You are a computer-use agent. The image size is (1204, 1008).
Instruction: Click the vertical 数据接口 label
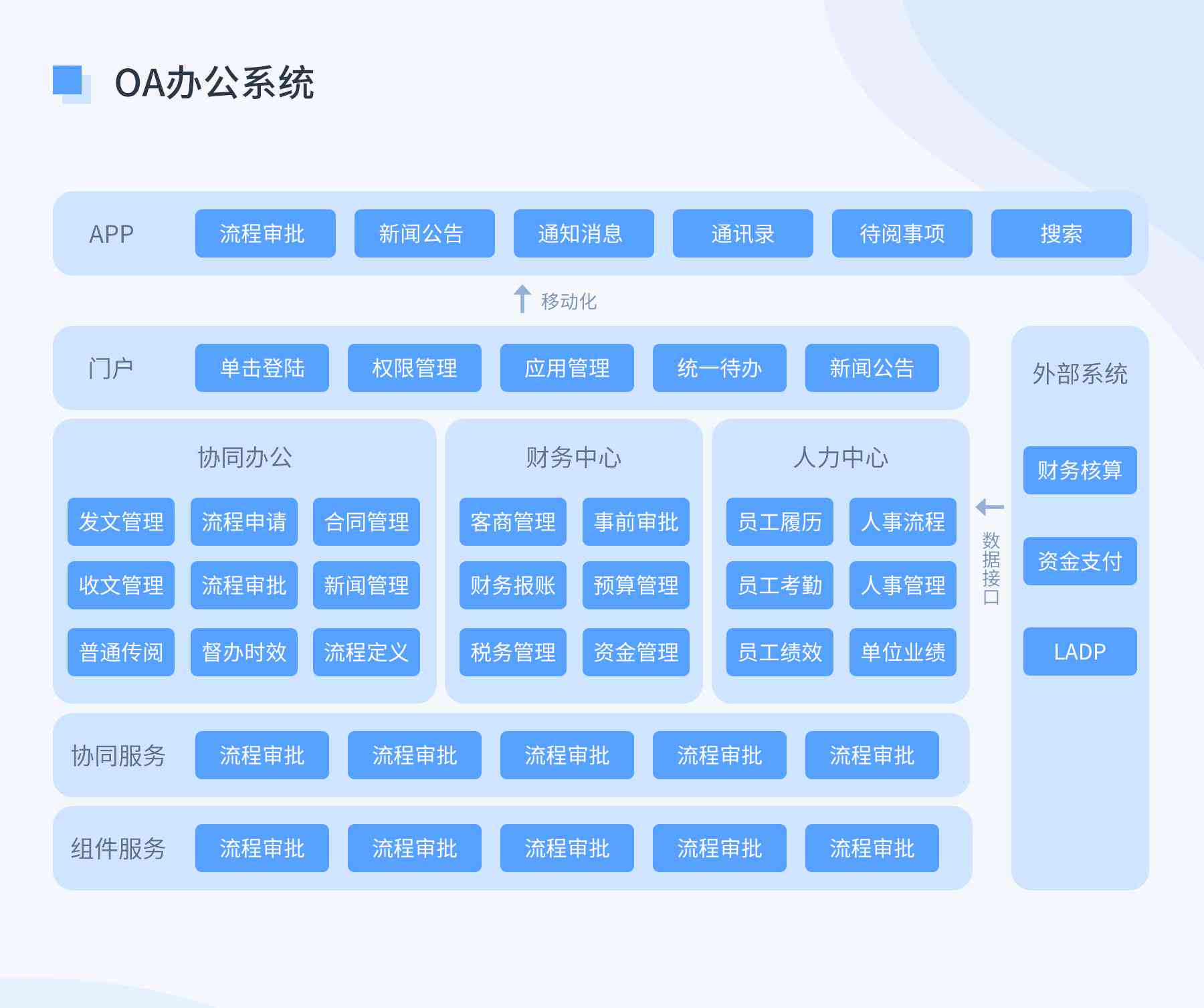[x=991, y=569]
